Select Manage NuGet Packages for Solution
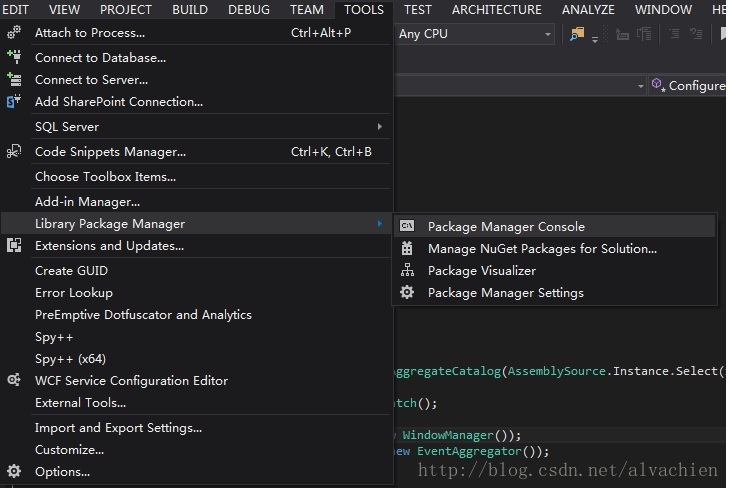The width and height of the screenshot is (729, 490). (x=555, y=249)
